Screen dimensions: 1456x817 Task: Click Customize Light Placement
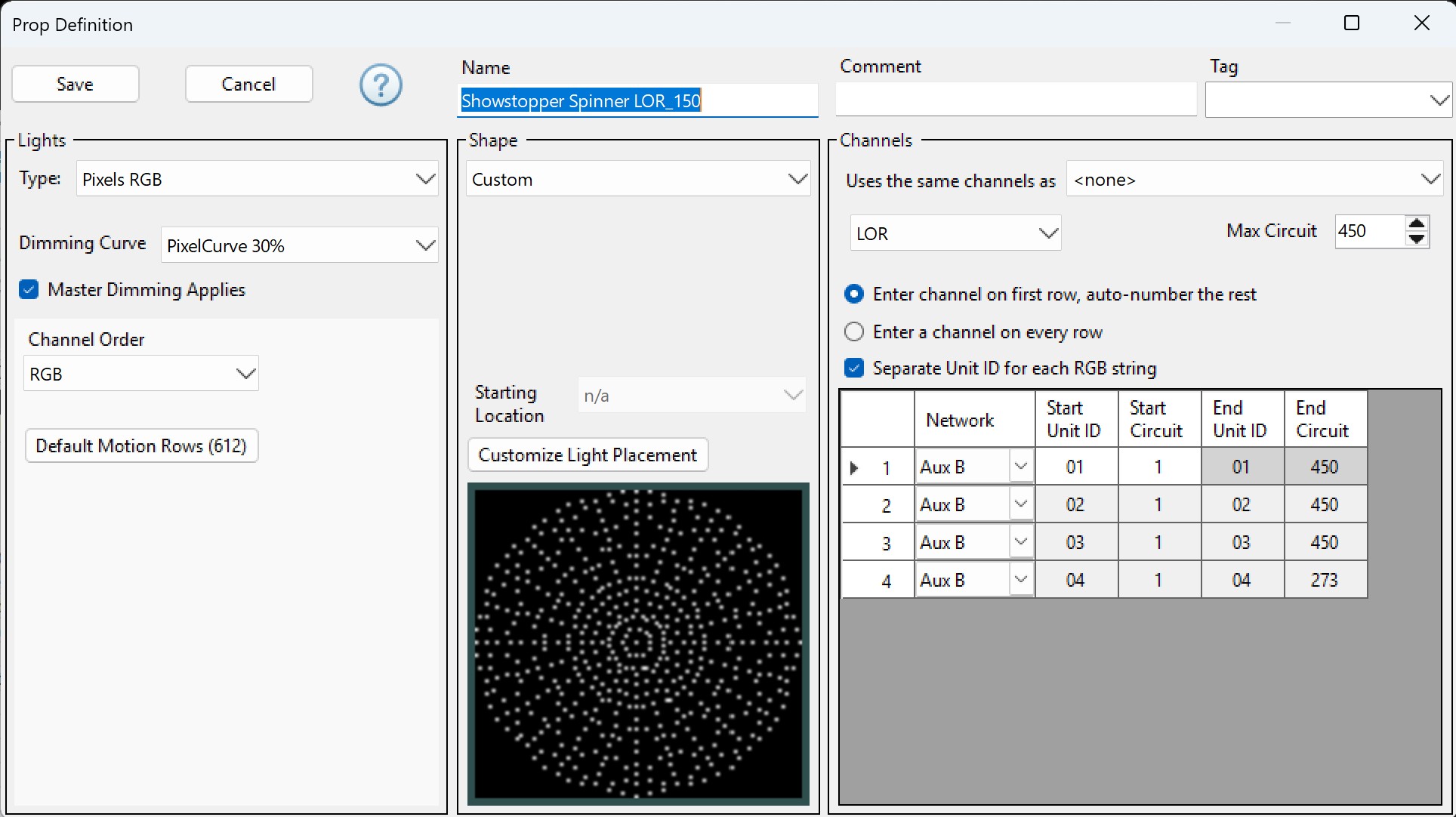tap(588, 455)
